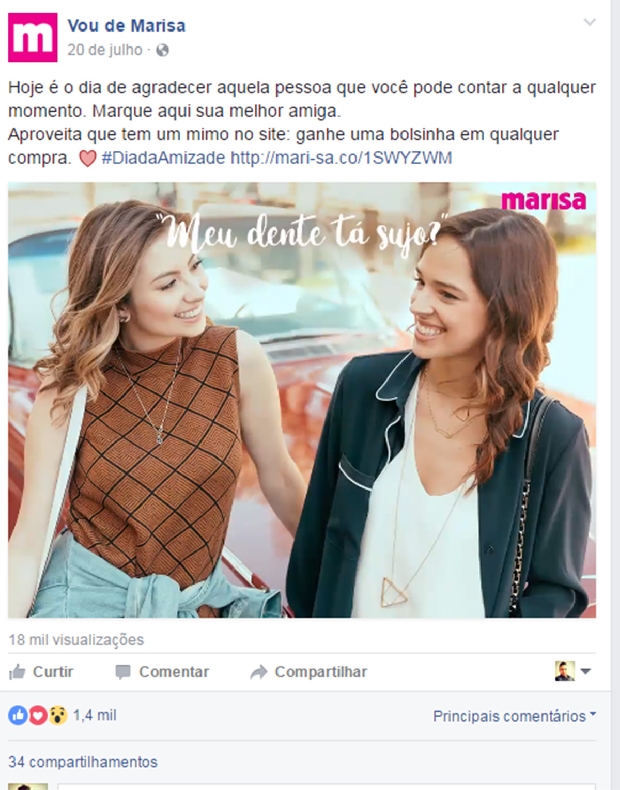Open the Vou de Marisa page logo

click(33, 38)
